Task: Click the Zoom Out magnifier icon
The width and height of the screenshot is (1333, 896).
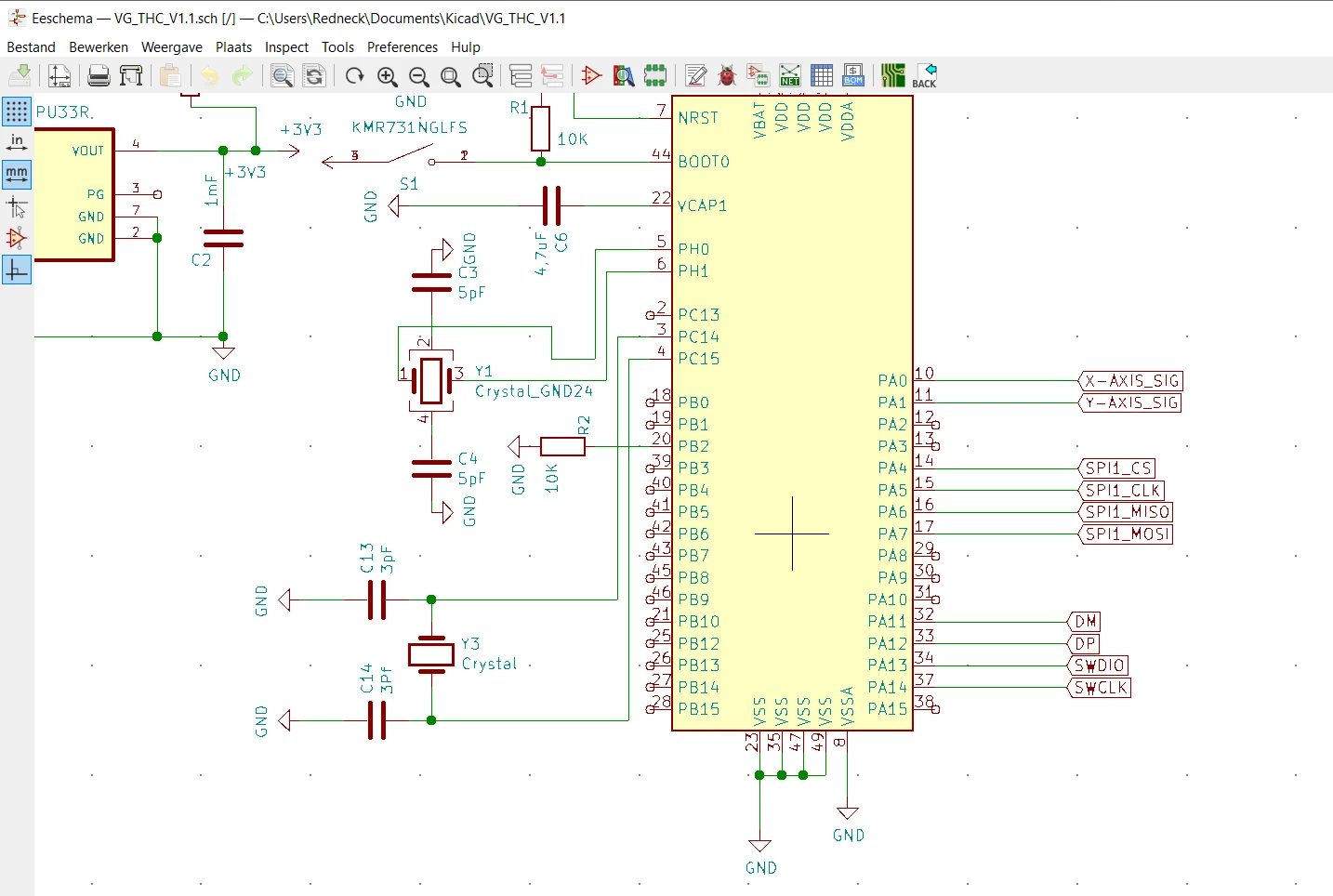Action: [x=419, y=76]
